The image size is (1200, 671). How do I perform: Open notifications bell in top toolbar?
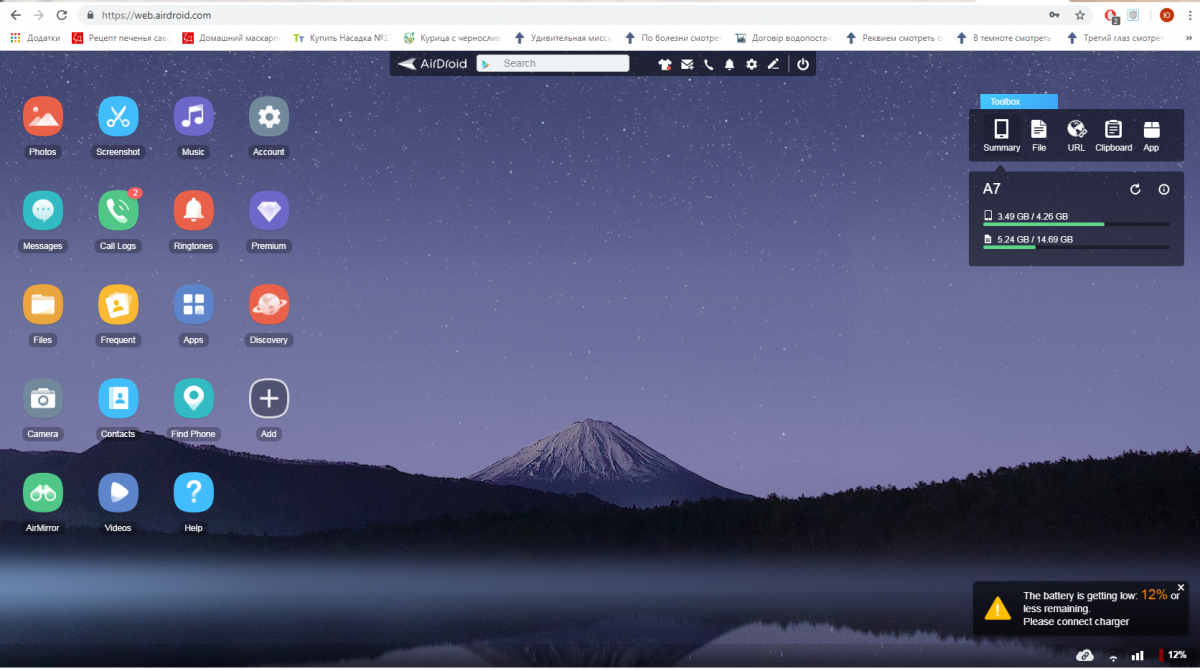coord(729,64)
